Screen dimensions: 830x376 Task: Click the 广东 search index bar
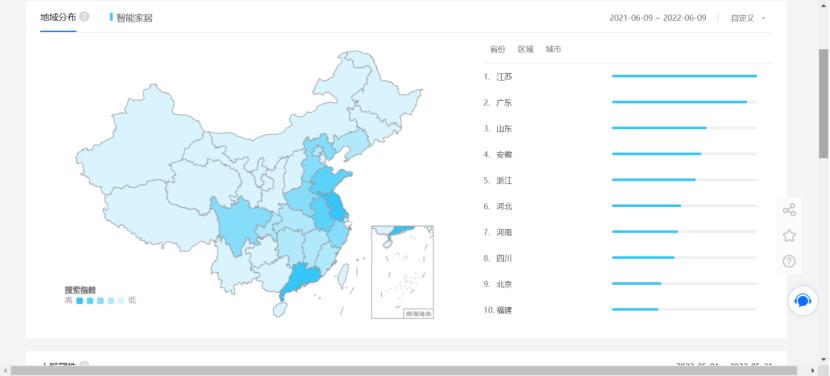(x=684, y=102)
